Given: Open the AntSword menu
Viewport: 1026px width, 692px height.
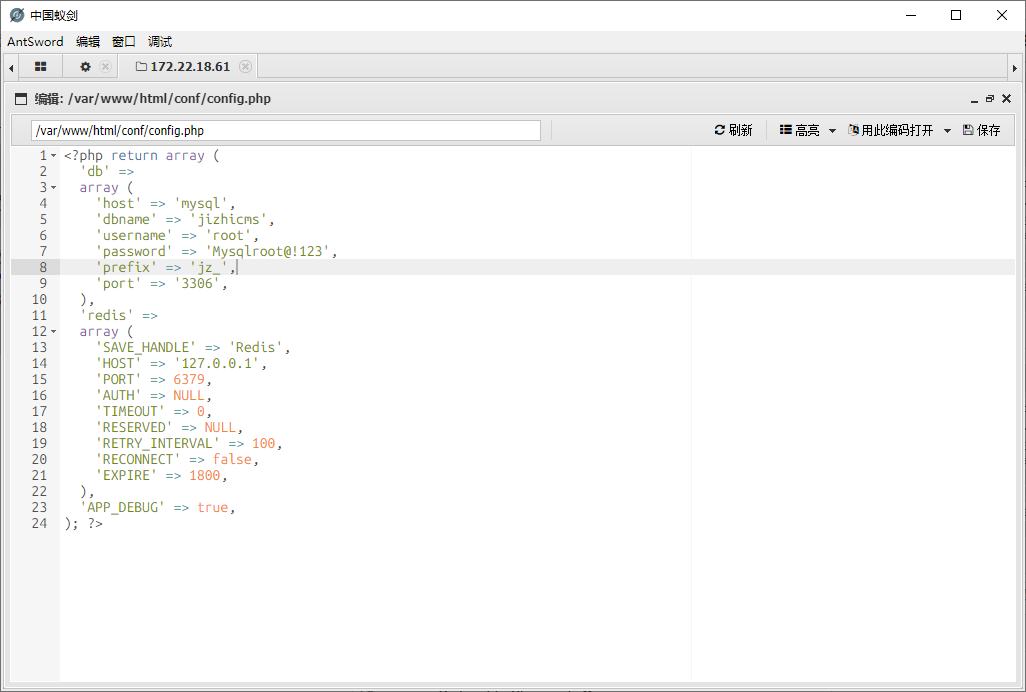Looking at the screenshot, I should coord(35,42).
